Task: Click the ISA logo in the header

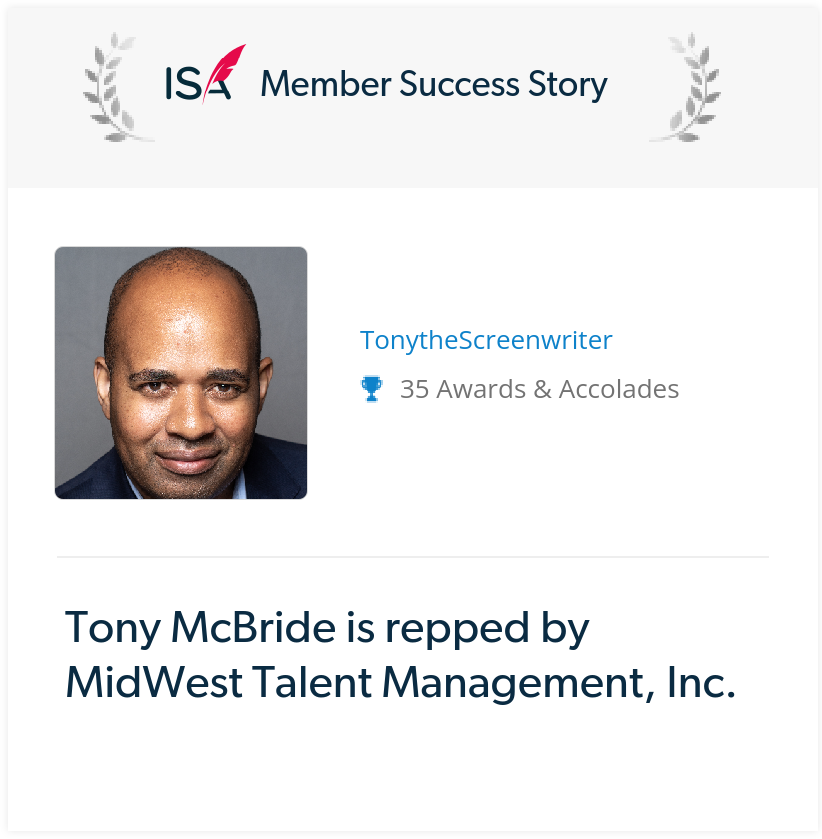Action: tap(206, 75)
